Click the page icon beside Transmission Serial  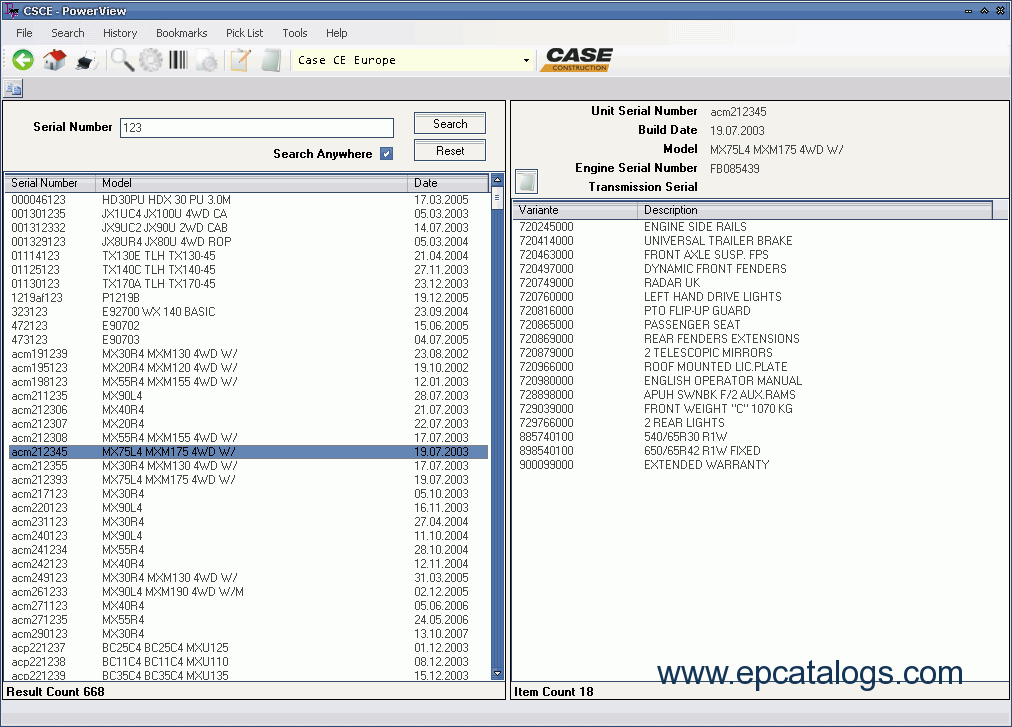(x=527, y=181)
